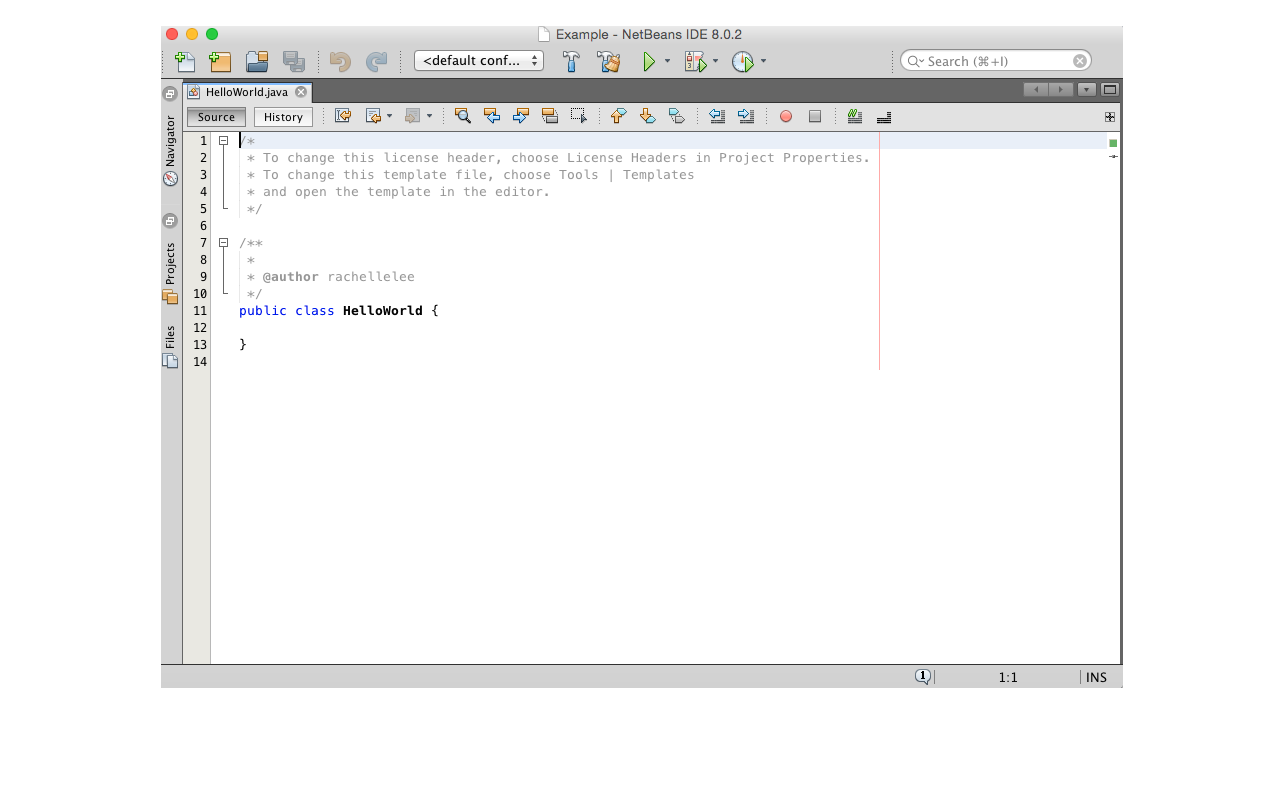Click the Source button
This screenshot has width=1280, height=800.
pyautogui.click(x=215, y=116)
